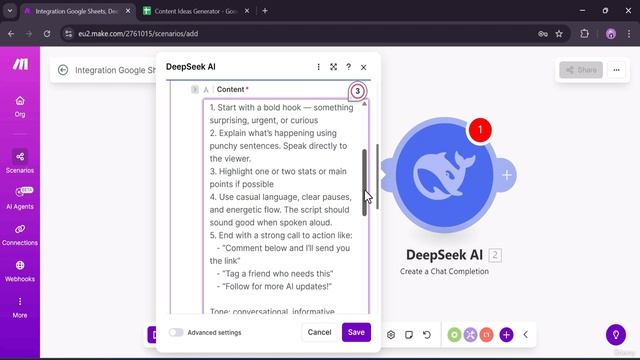Reload the page
Viewport: 640px width, 360px height.
pos(47,34)
